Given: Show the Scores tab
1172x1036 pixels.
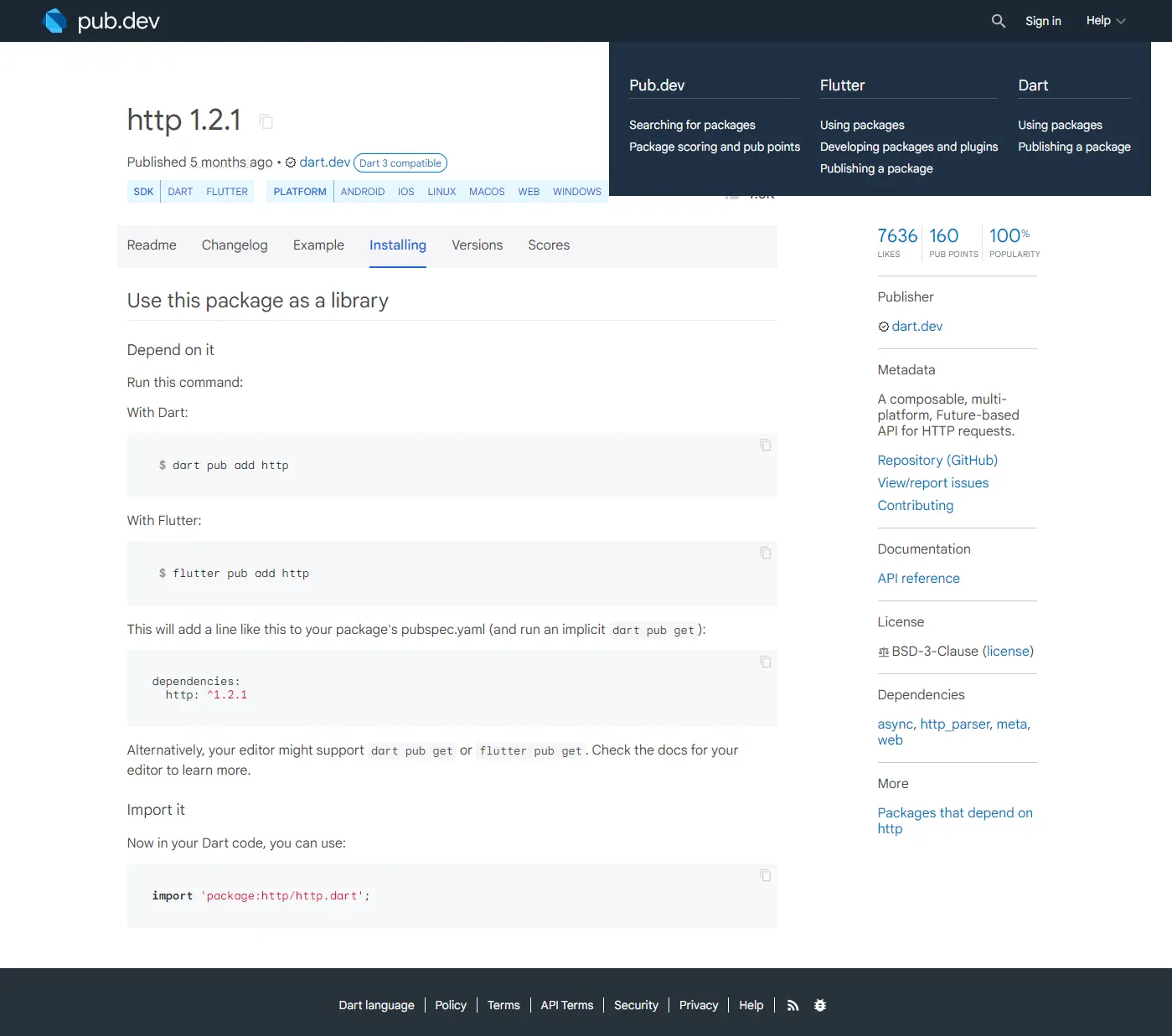Looking at the screenshot, I should [x=549, y=245].
